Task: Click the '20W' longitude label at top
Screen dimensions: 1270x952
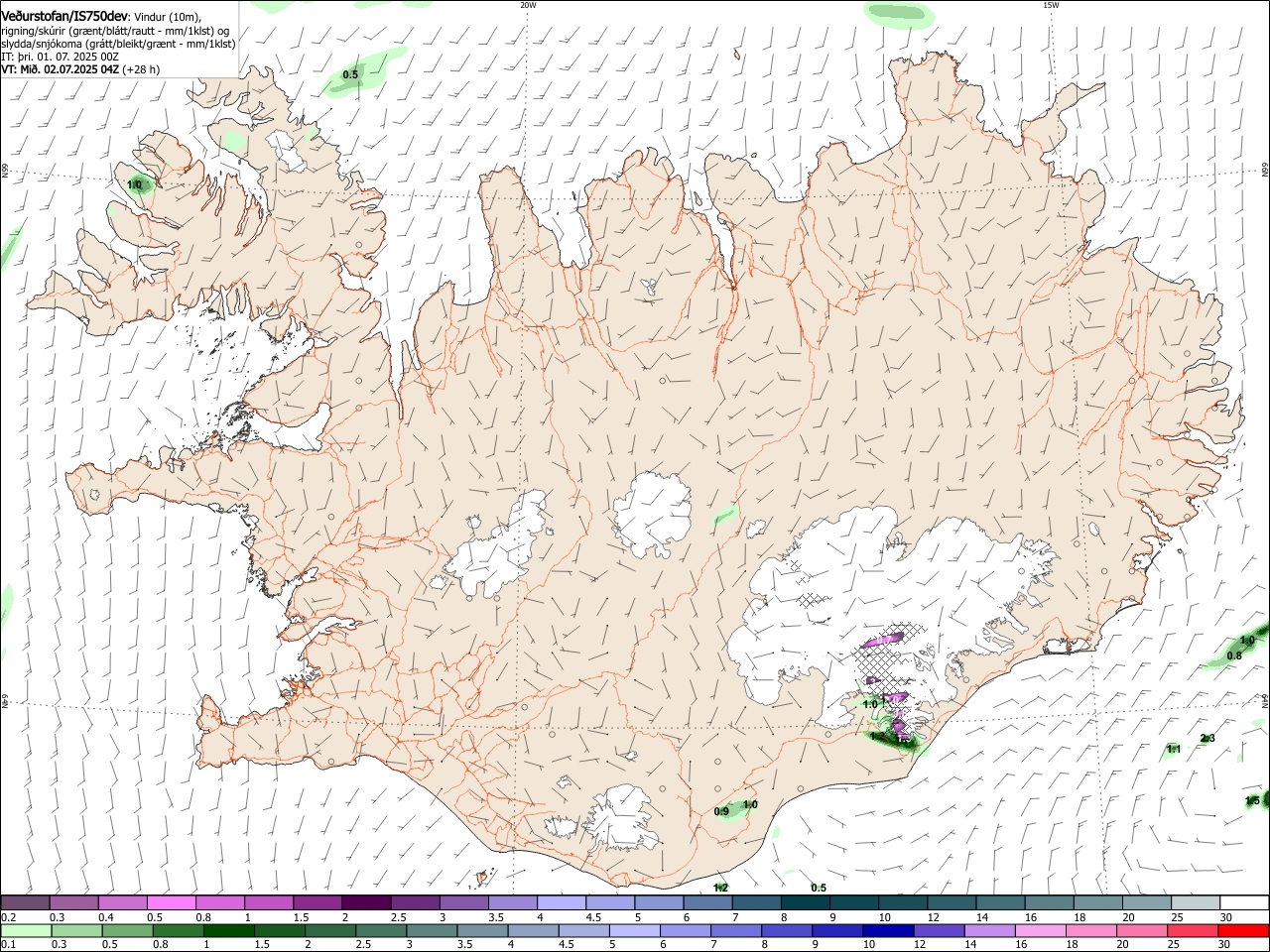Action: click(528, 5)
